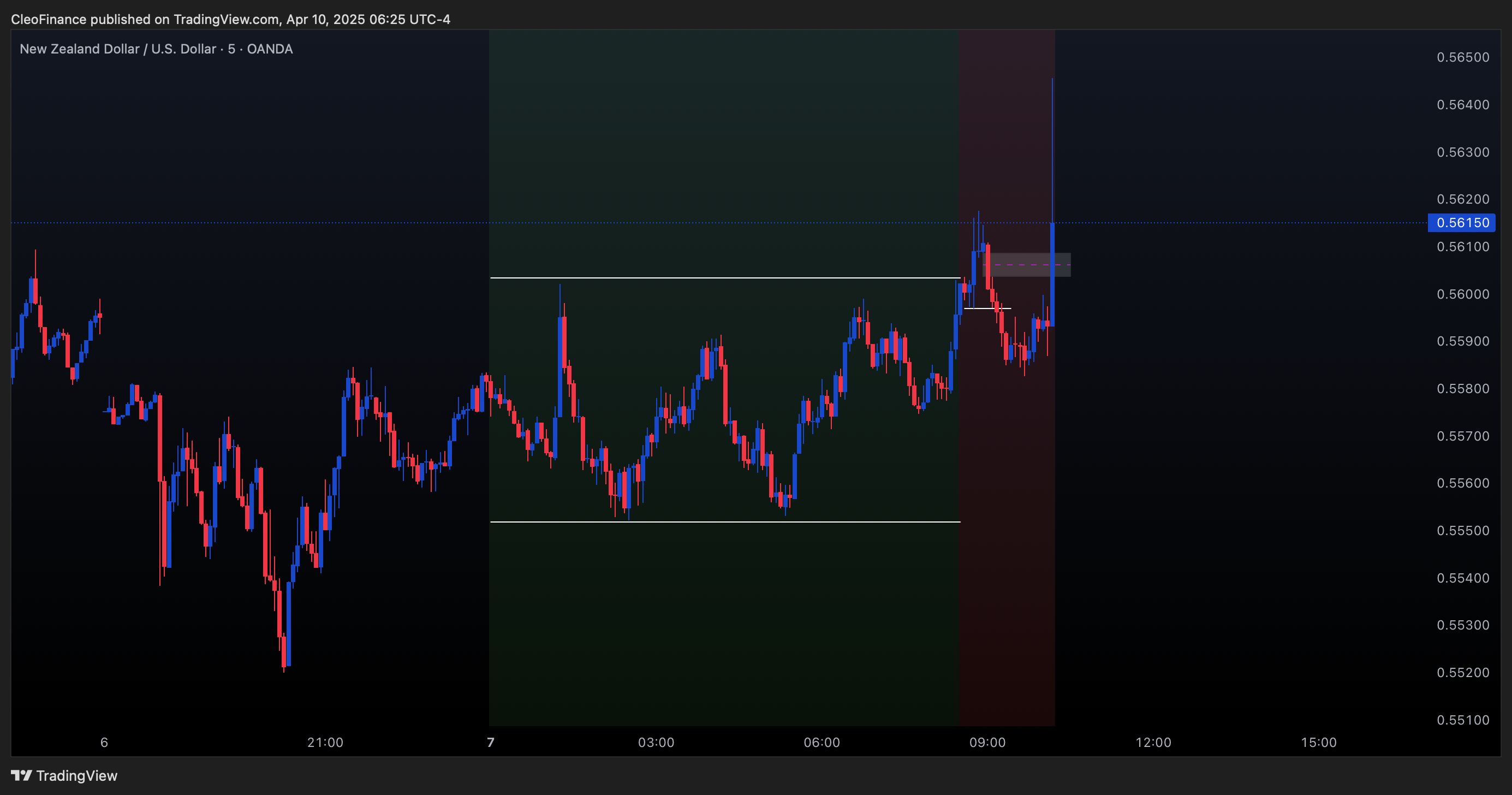Click the 0.56400 price axis label

click(1463, 104)
